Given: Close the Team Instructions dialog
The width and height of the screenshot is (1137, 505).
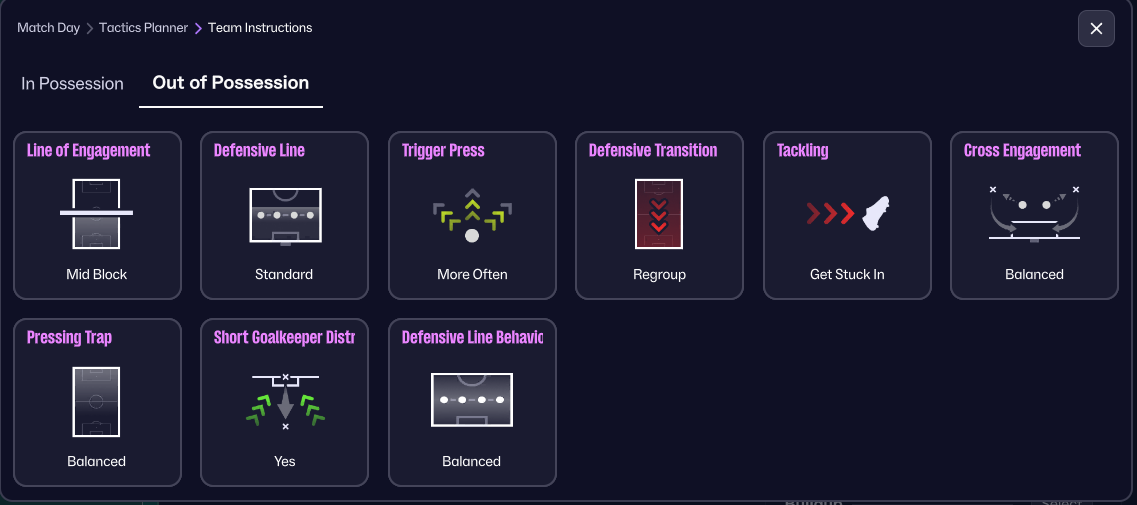Looking at the screenshot, I should click(1096, 29).
